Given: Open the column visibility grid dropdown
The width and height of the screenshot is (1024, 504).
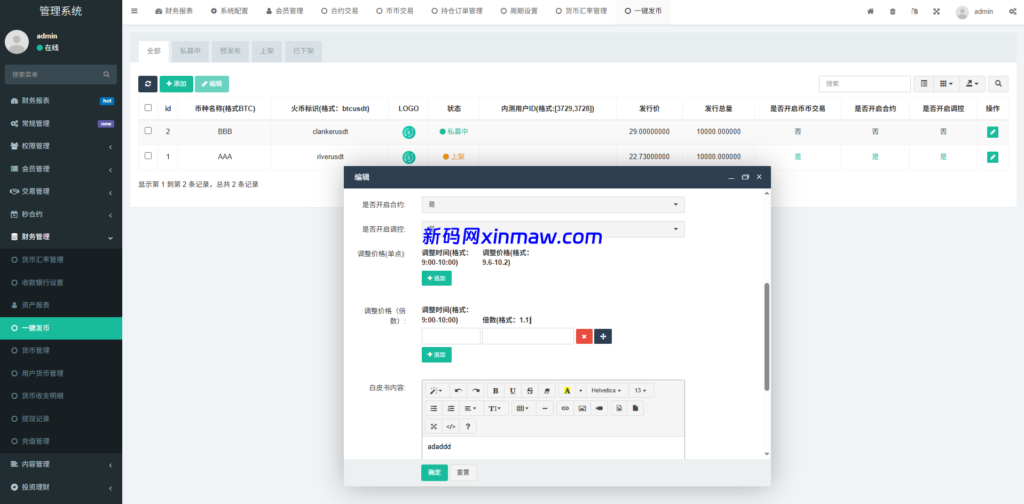Looking at the screenshot, I should (x=946, y=84).
